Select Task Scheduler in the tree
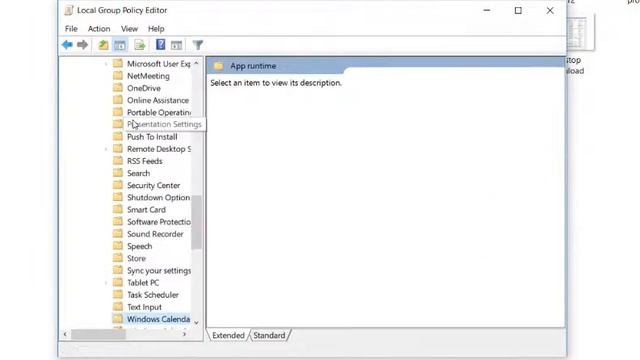Viewport: 640px width, 360px height. [x=153, y=295]
